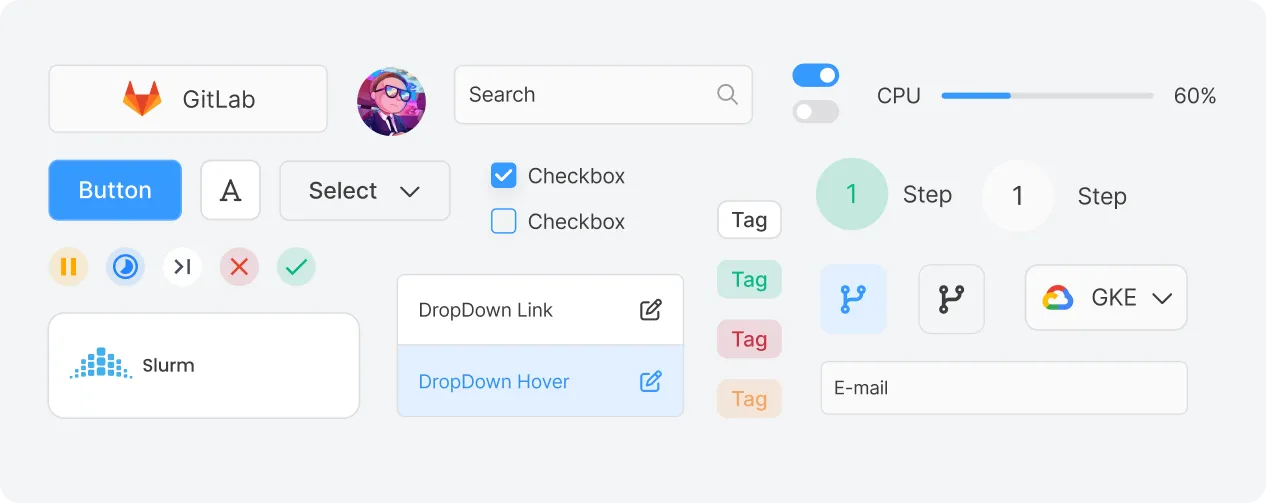The height and width of the screenshot is (503, 1266).
Task: Uncheck the checked Checkbox
Action: (504, 176)
